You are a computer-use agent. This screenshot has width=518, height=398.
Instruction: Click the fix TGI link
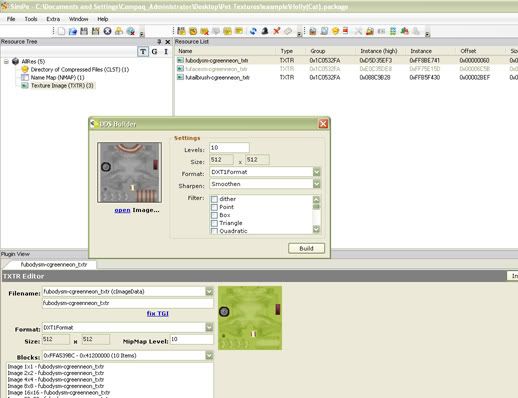[158, 314]
